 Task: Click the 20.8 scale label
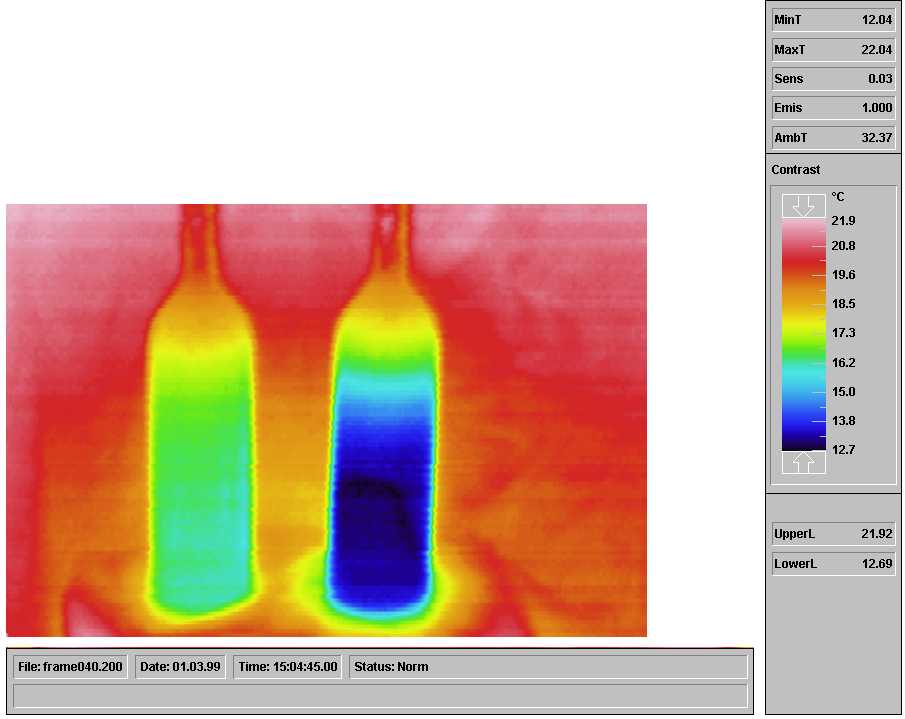843,246
